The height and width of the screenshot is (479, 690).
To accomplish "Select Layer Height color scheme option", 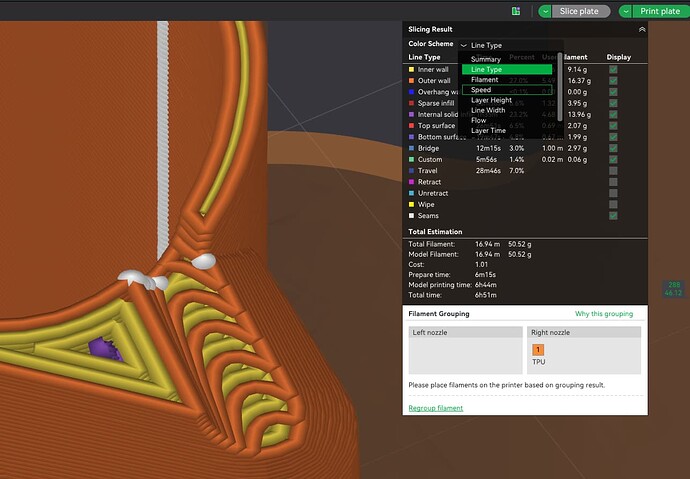I will (491, 100).
